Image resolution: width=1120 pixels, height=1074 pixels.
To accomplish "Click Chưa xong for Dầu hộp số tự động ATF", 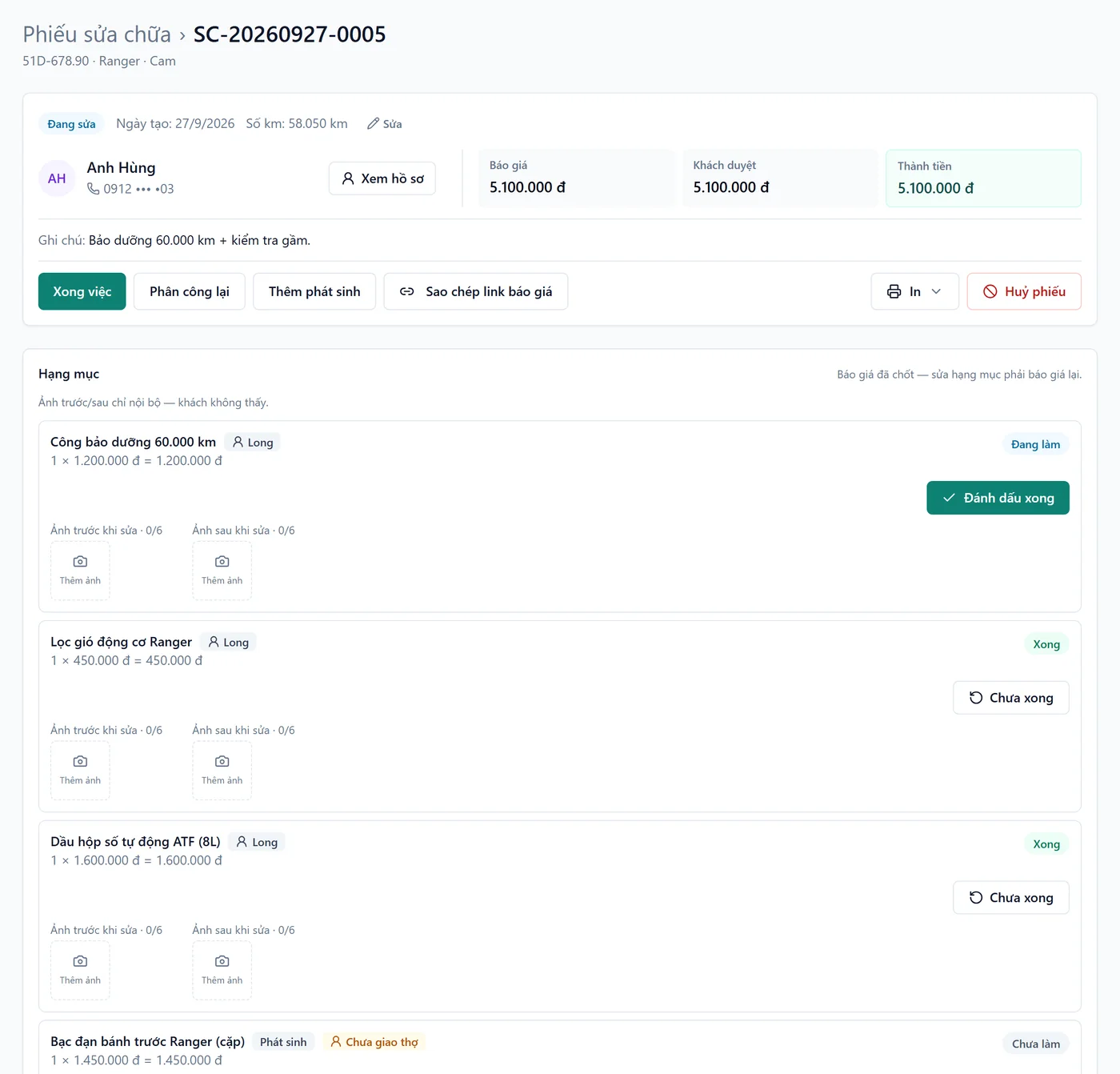I will click(x=1011, y=898).
